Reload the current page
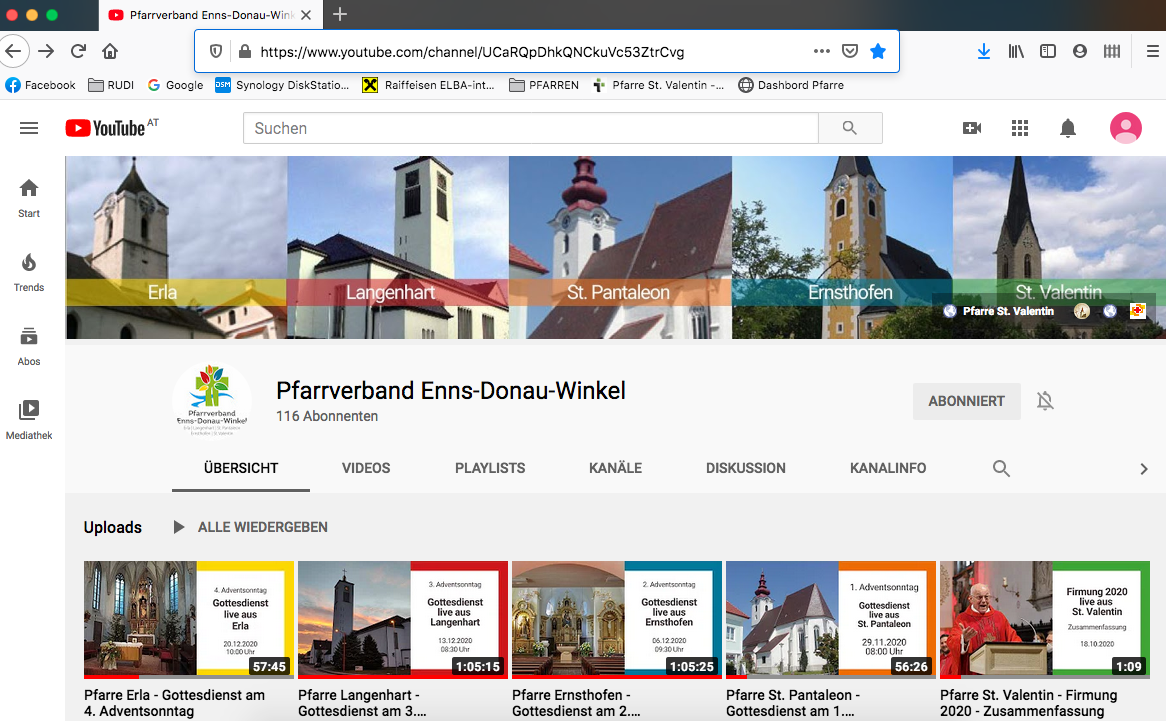The height and width of the screenshot is (721, 1166). tap(78, 51)
